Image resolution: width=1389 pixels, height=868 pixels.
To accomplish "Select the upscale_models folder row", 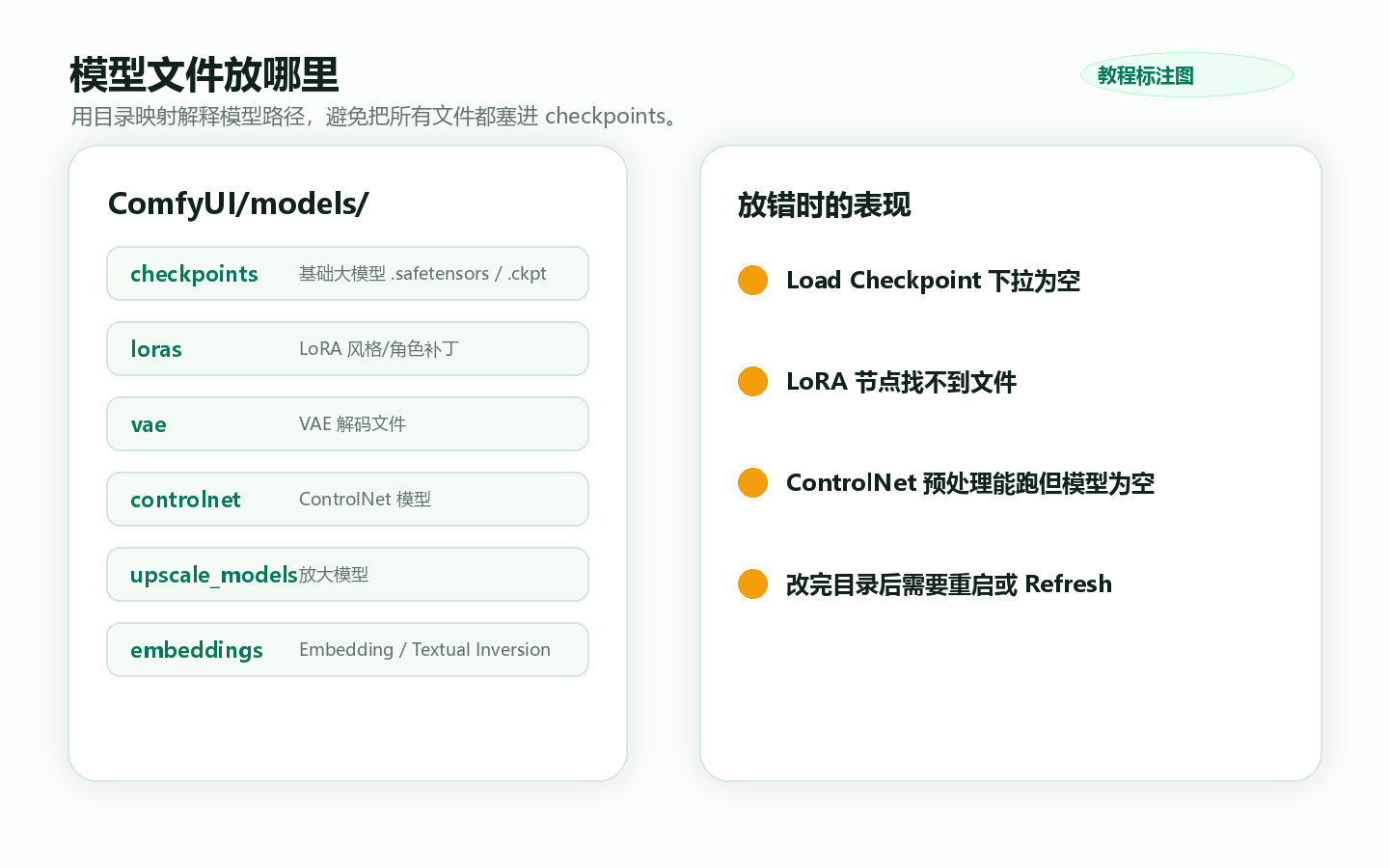I will (x=347, y=575).
